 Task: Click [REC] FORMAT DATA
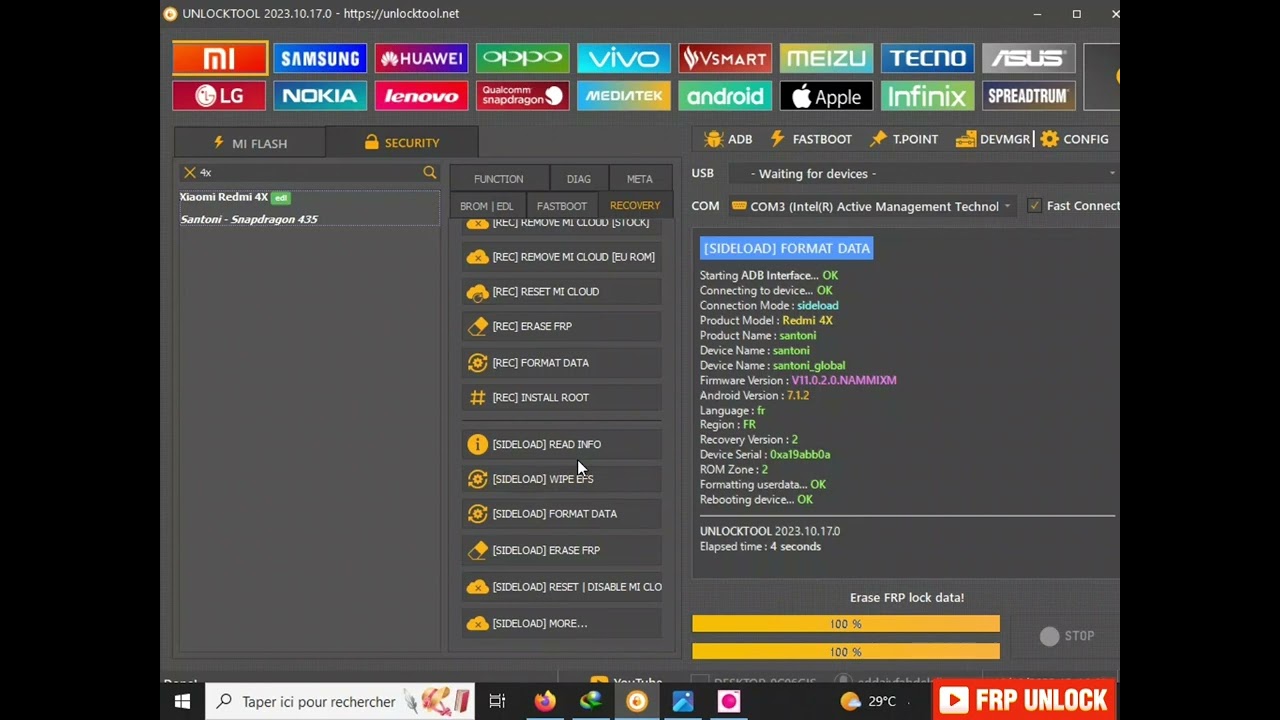(562, 363)
